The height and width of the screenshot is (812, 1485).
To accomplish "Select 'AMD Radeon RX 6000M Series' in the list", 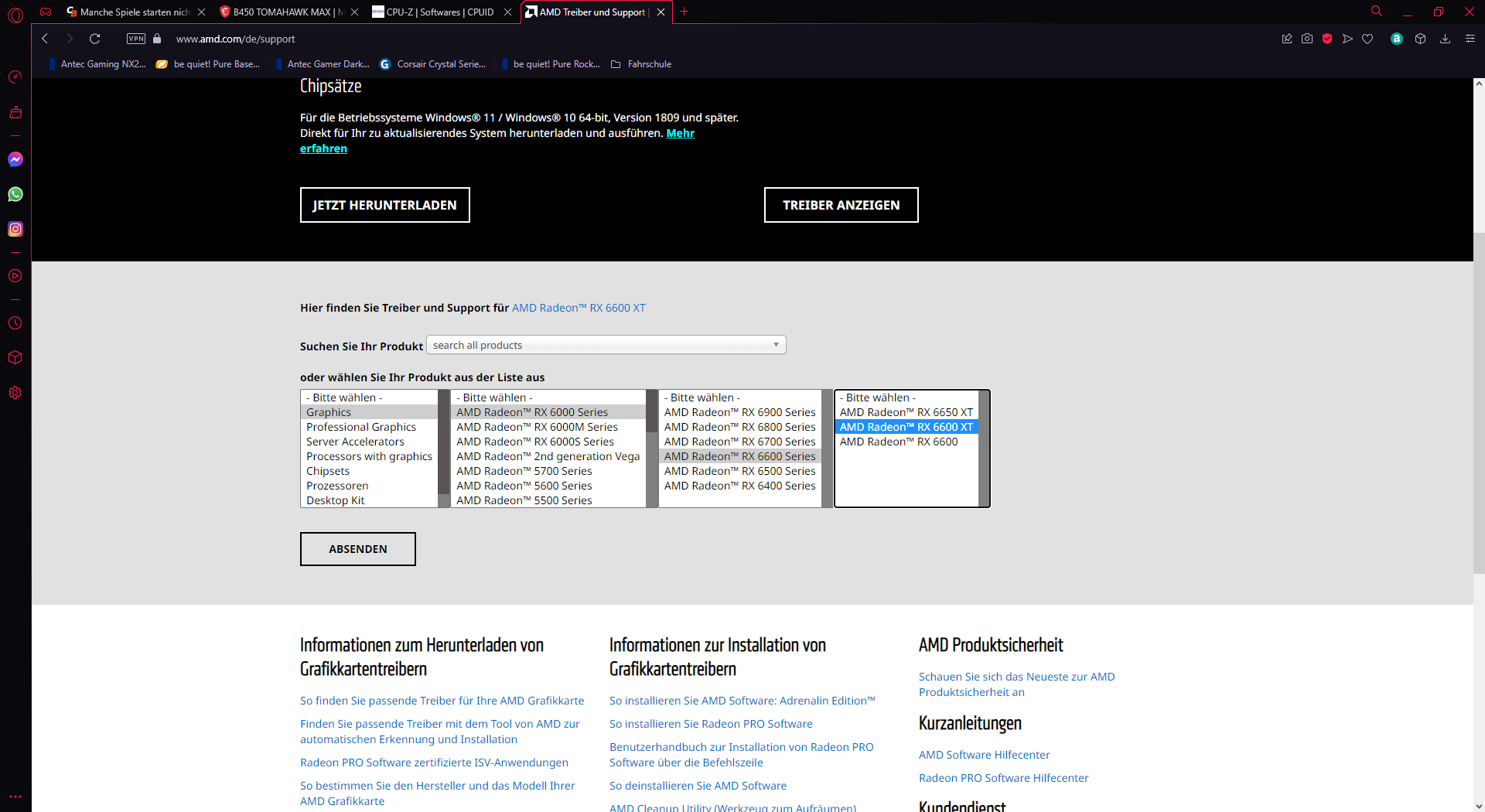I will tap(548, 427).
